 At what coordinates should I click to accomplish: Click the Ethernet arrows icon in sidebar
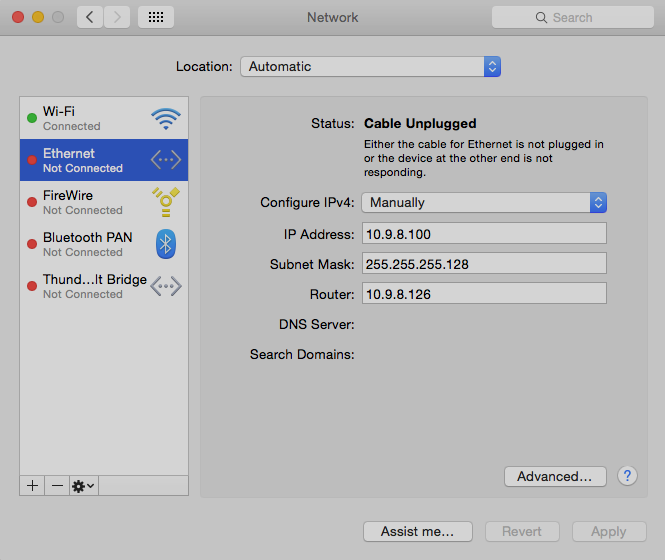(165, 160)
